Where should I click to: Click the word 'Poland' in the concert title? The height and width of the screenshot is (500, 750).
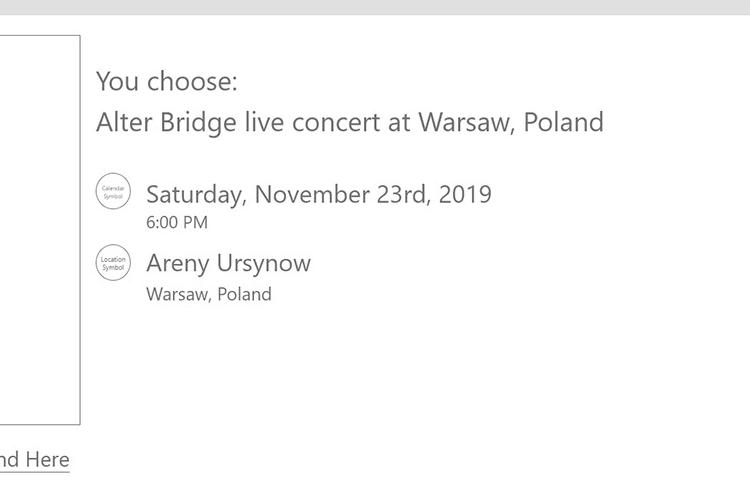[x=563, y=122]
